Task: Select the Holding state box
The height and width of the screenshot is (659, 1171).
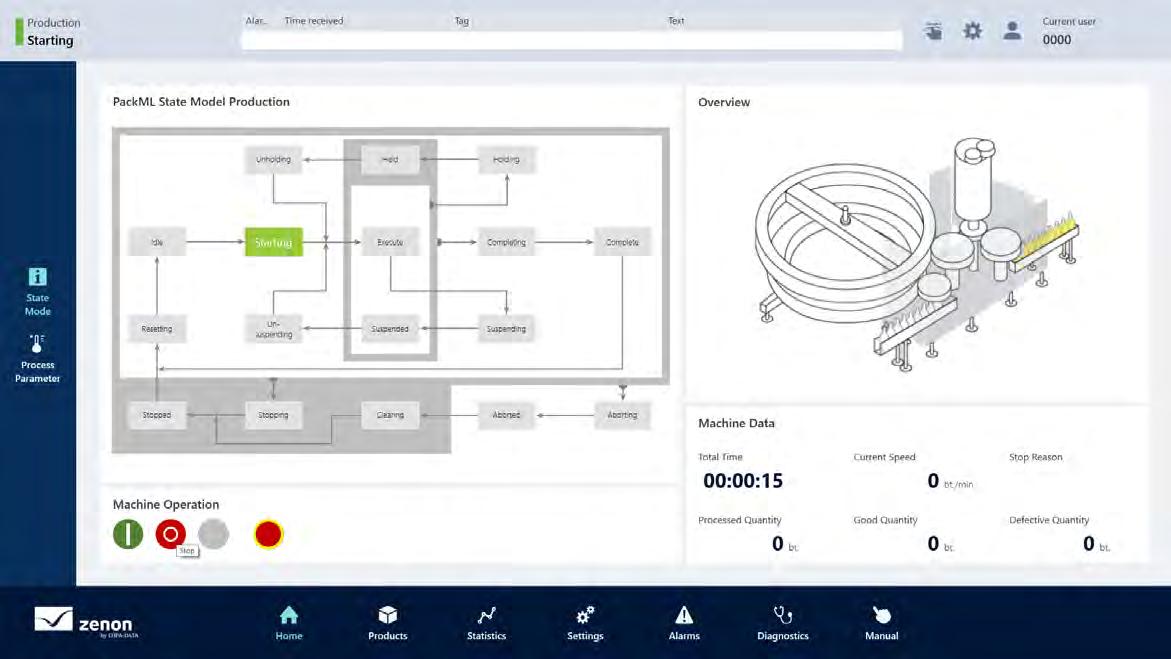Action: click(x=506, y=159)
